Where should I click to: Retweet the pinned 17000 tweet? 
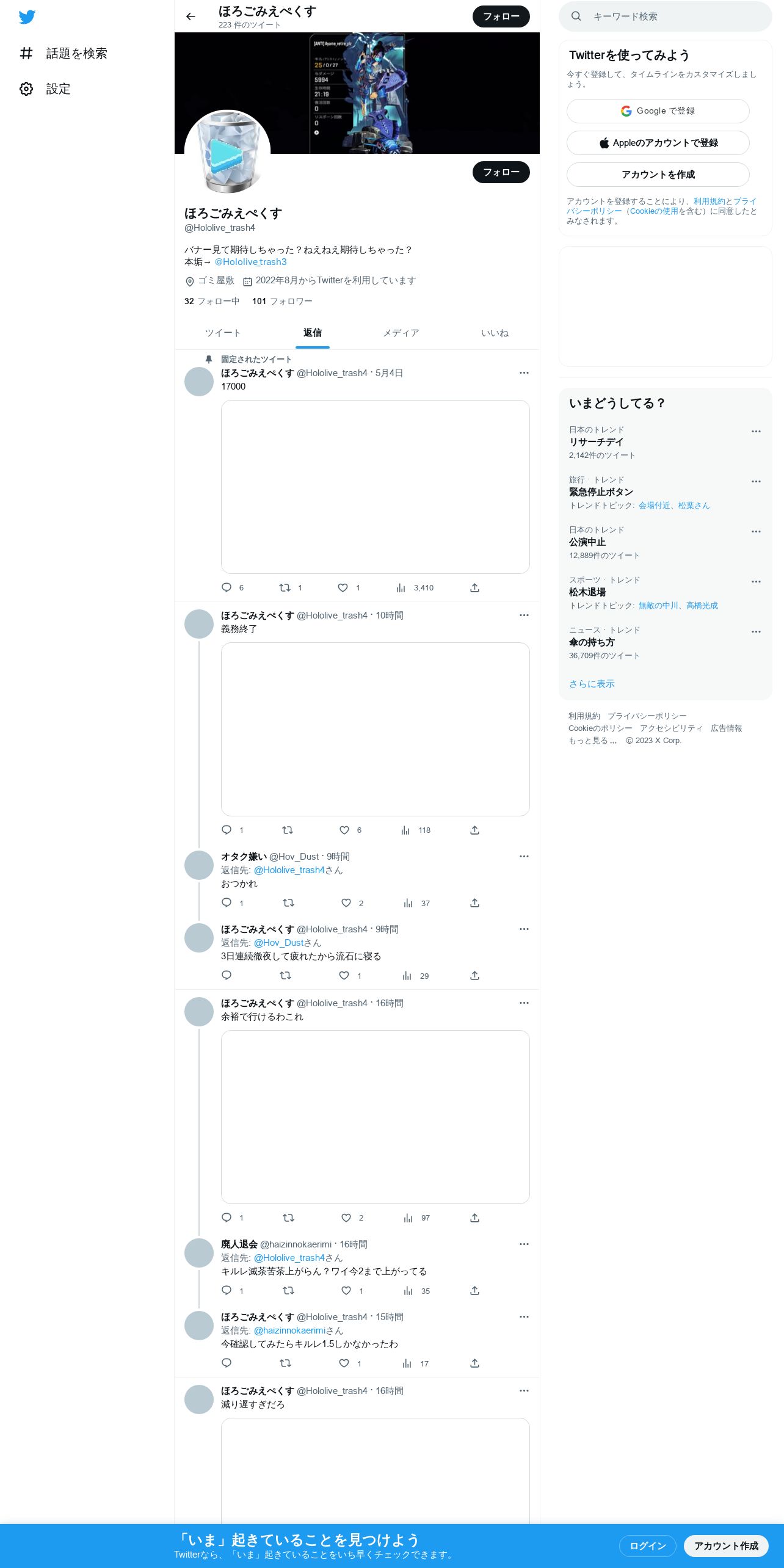(x=285, y=587)
